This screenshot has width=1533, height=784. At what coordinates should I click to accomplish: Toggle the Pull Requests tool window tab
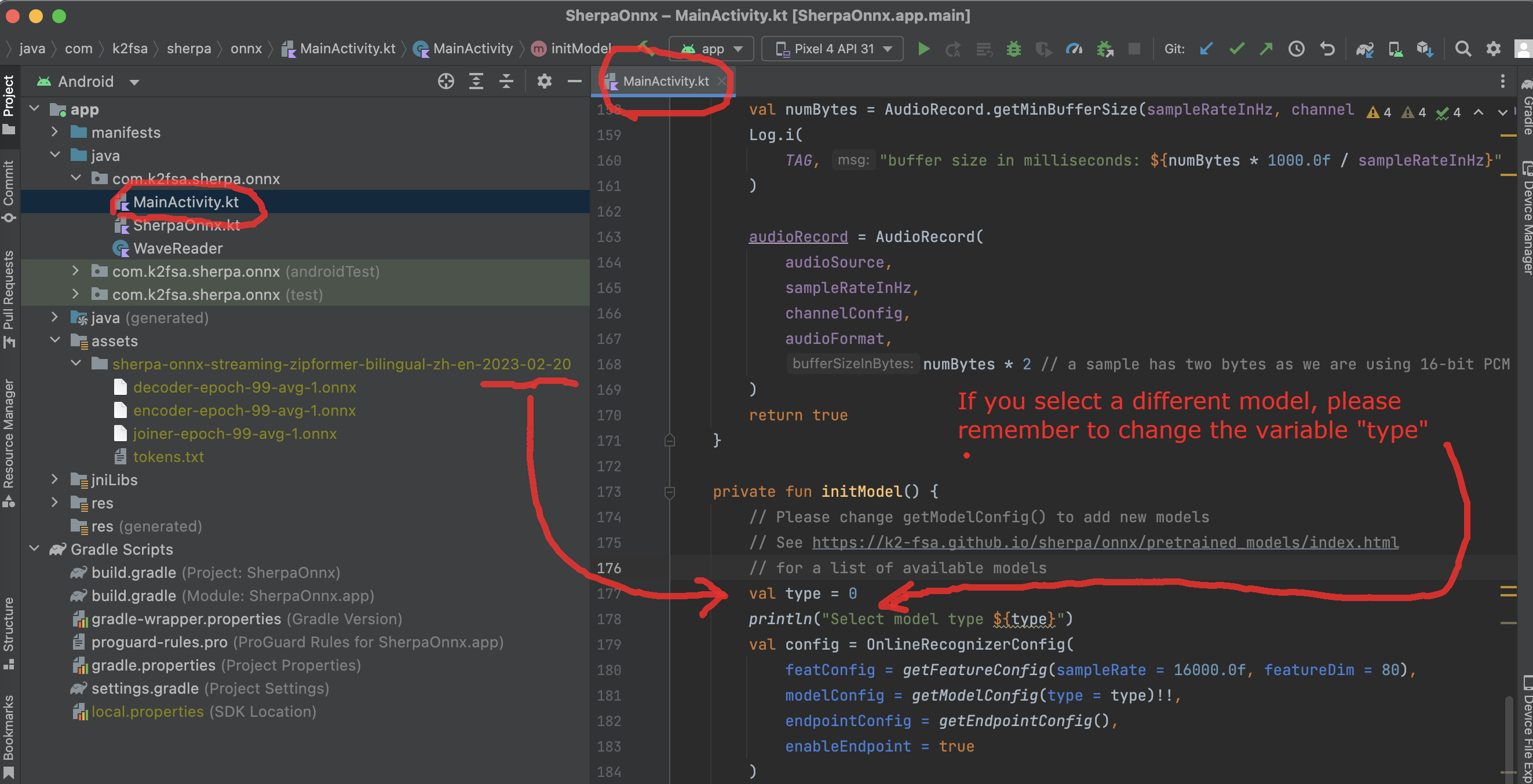click(9, 299)
